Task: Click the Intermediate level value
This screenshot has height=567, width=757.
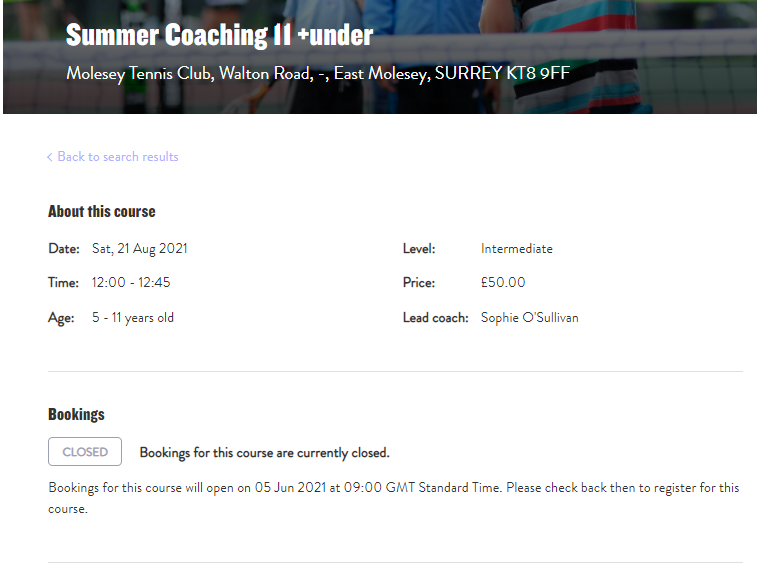Action: (516, 249)
